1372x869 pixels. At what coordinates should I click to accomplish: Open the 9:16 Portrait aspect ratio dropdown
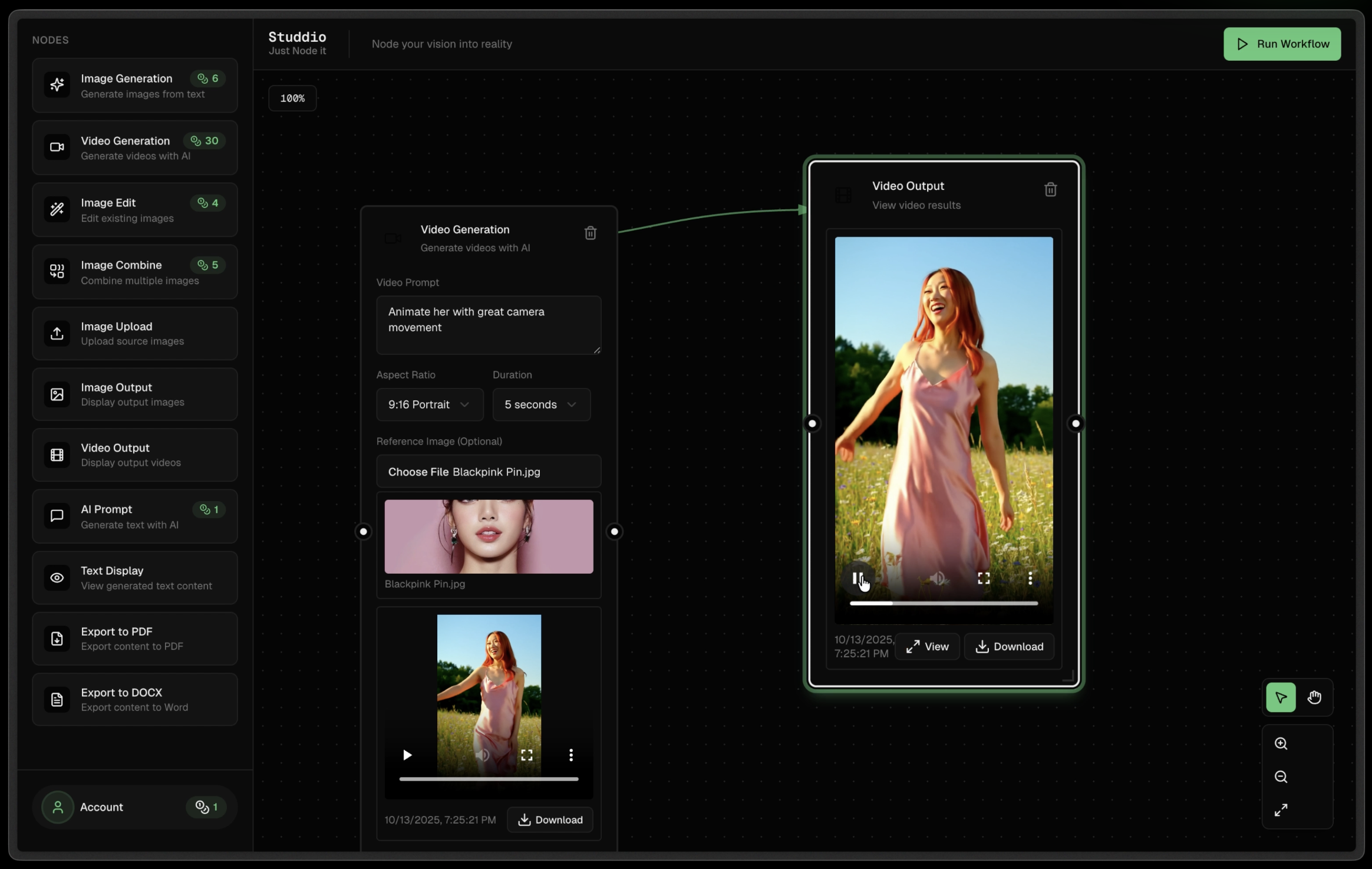429,404
